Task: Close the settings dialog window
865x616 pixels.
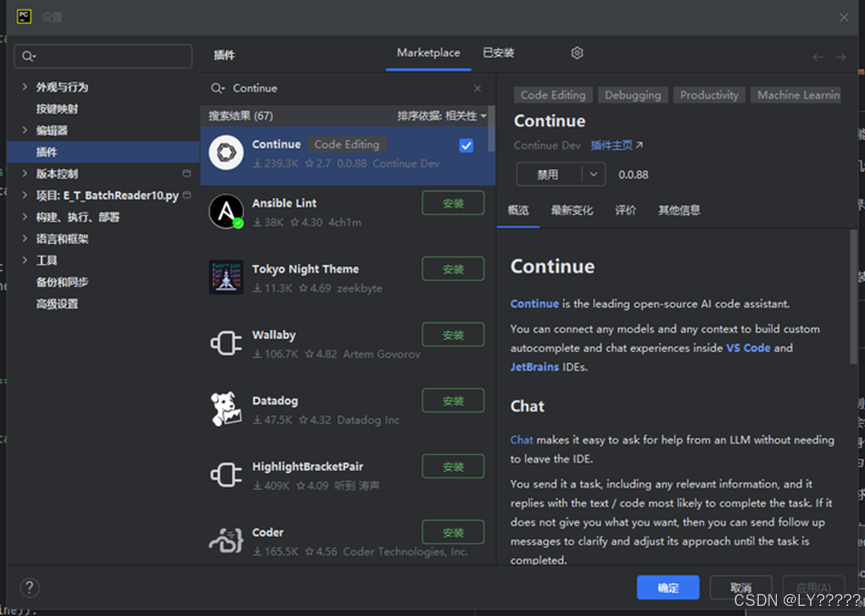Action: tap(844, 17)
